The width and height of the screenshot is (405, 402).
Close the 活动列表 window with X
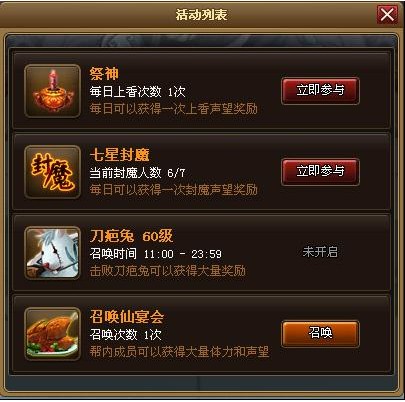(x=387, y=15)
